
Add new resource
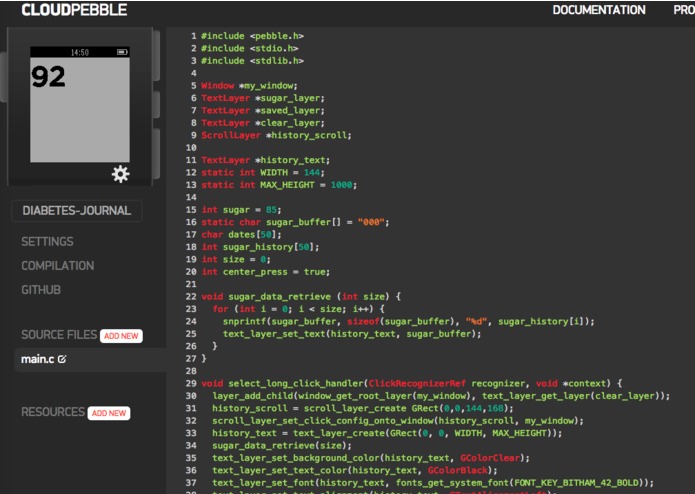point(109,413)
